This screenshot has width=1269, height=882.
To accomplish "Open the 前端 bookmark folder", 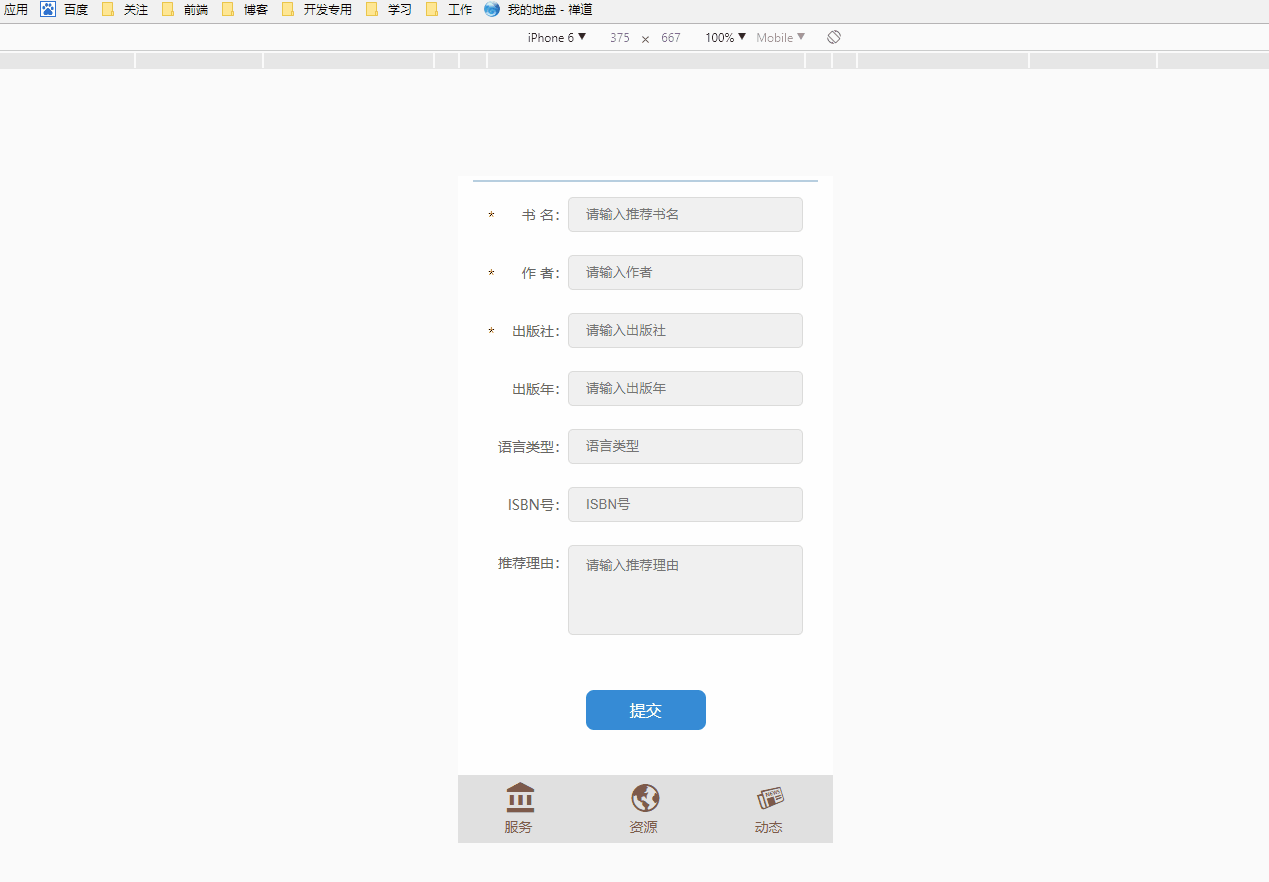I will [185, 9].
